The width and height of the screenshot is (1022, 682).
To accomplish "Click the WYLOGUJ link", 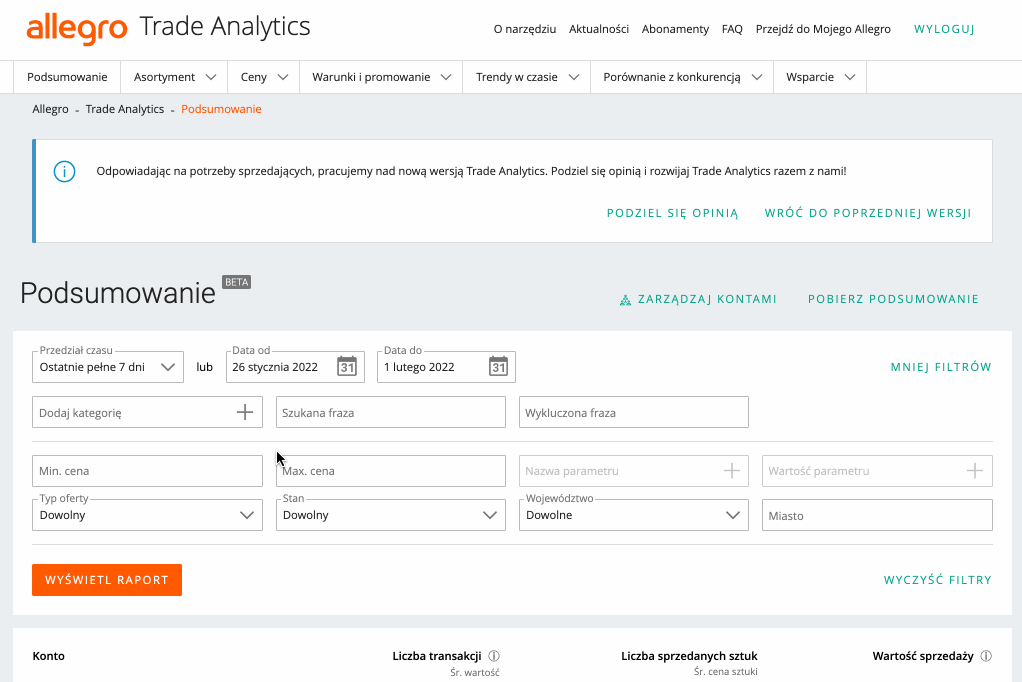I will (944, 29).
